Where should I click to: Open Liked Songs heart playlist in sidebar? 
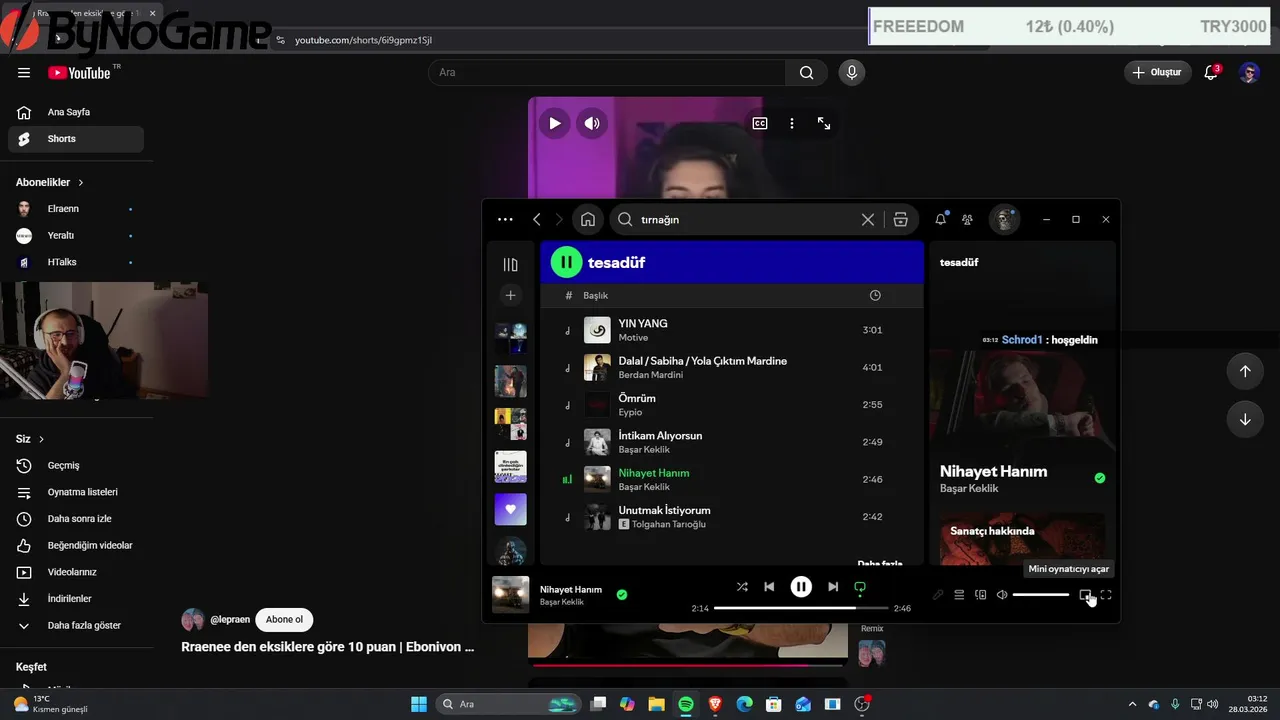(510, 509)
